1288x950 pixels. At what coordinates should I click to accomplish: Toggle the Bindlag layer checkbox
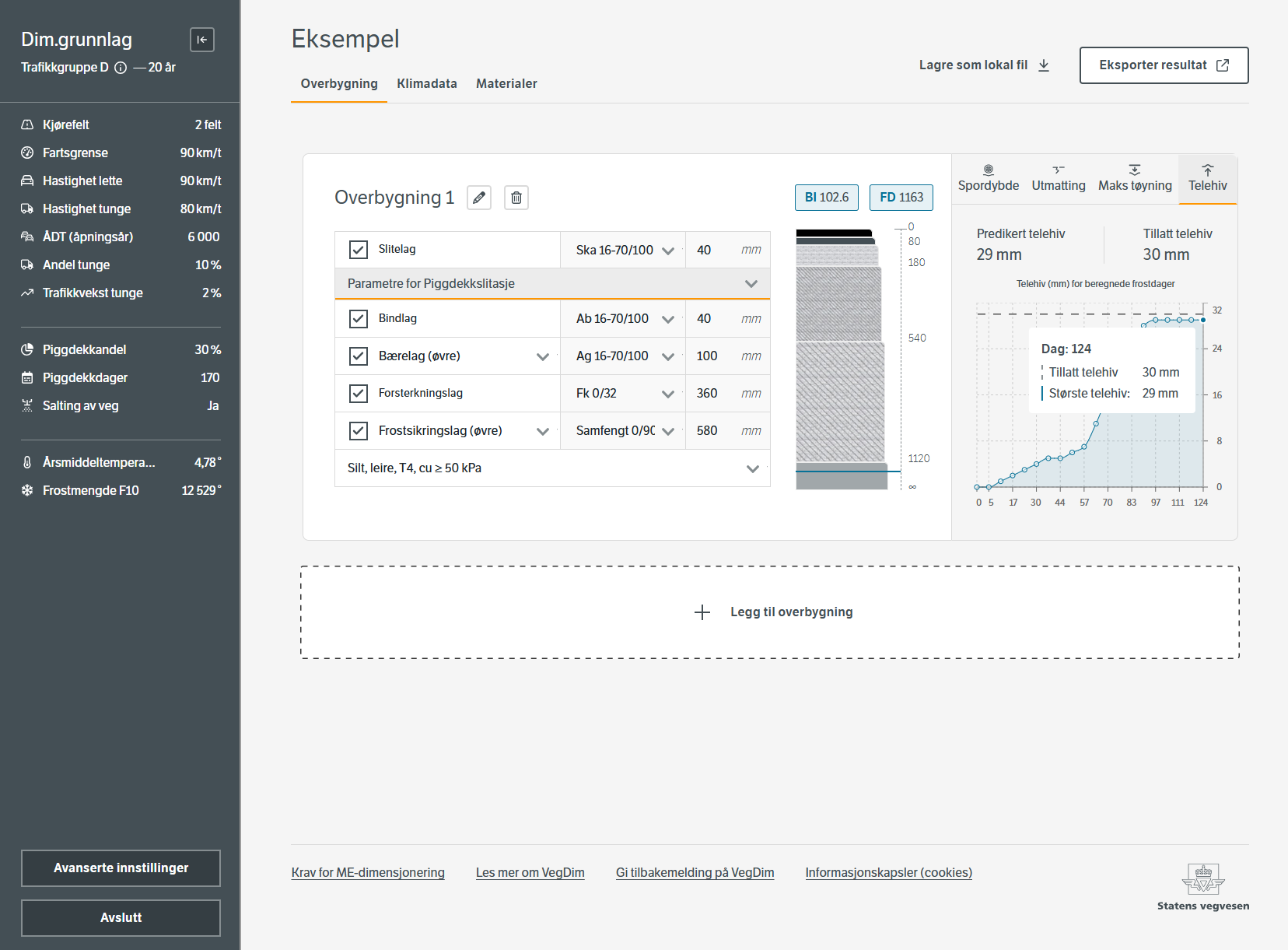359,319
